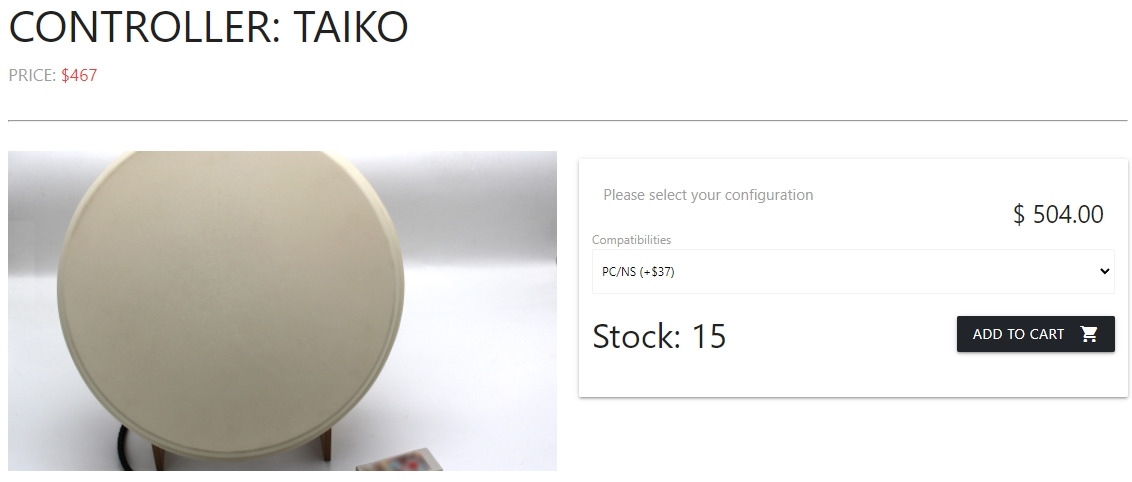The height and width of the screenshot is (482, 1132).
Task: Click the CONTROLLER: TAIKO heading
Action: coord(208,27)
